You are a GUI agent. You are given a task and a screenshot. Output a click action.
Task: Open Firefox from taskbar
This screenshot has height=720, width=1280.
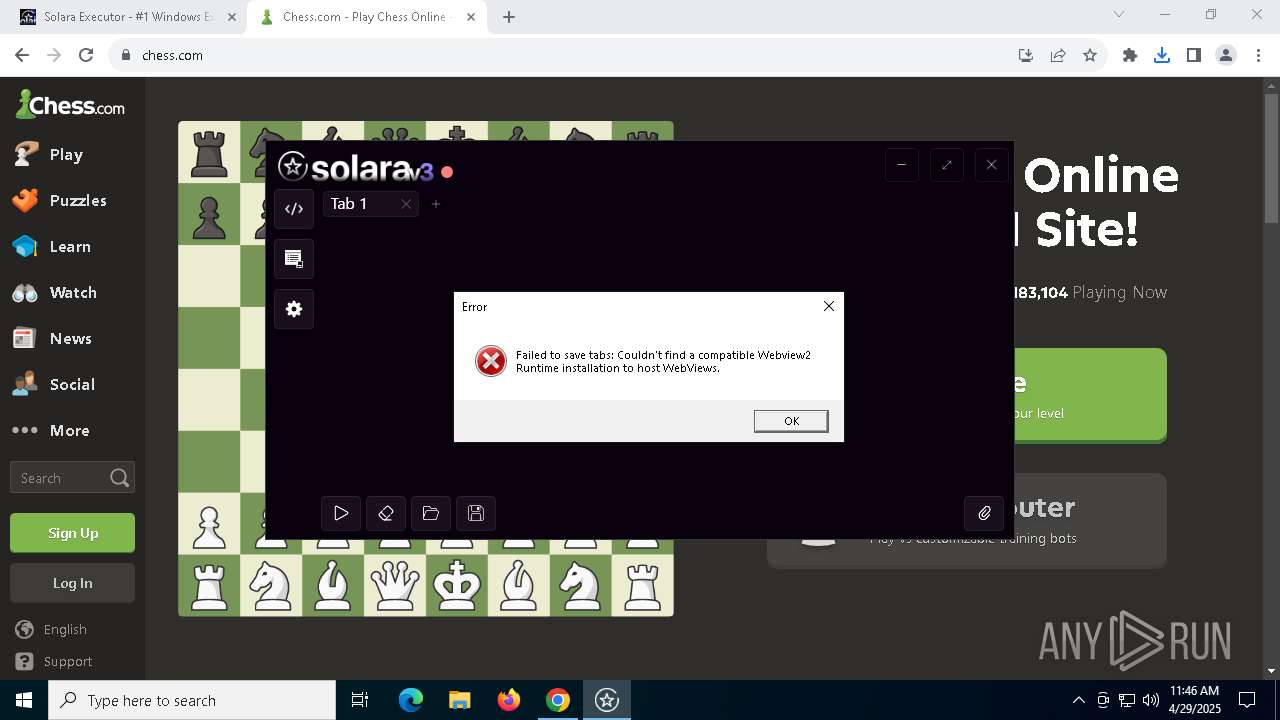[x=509, y=700]
